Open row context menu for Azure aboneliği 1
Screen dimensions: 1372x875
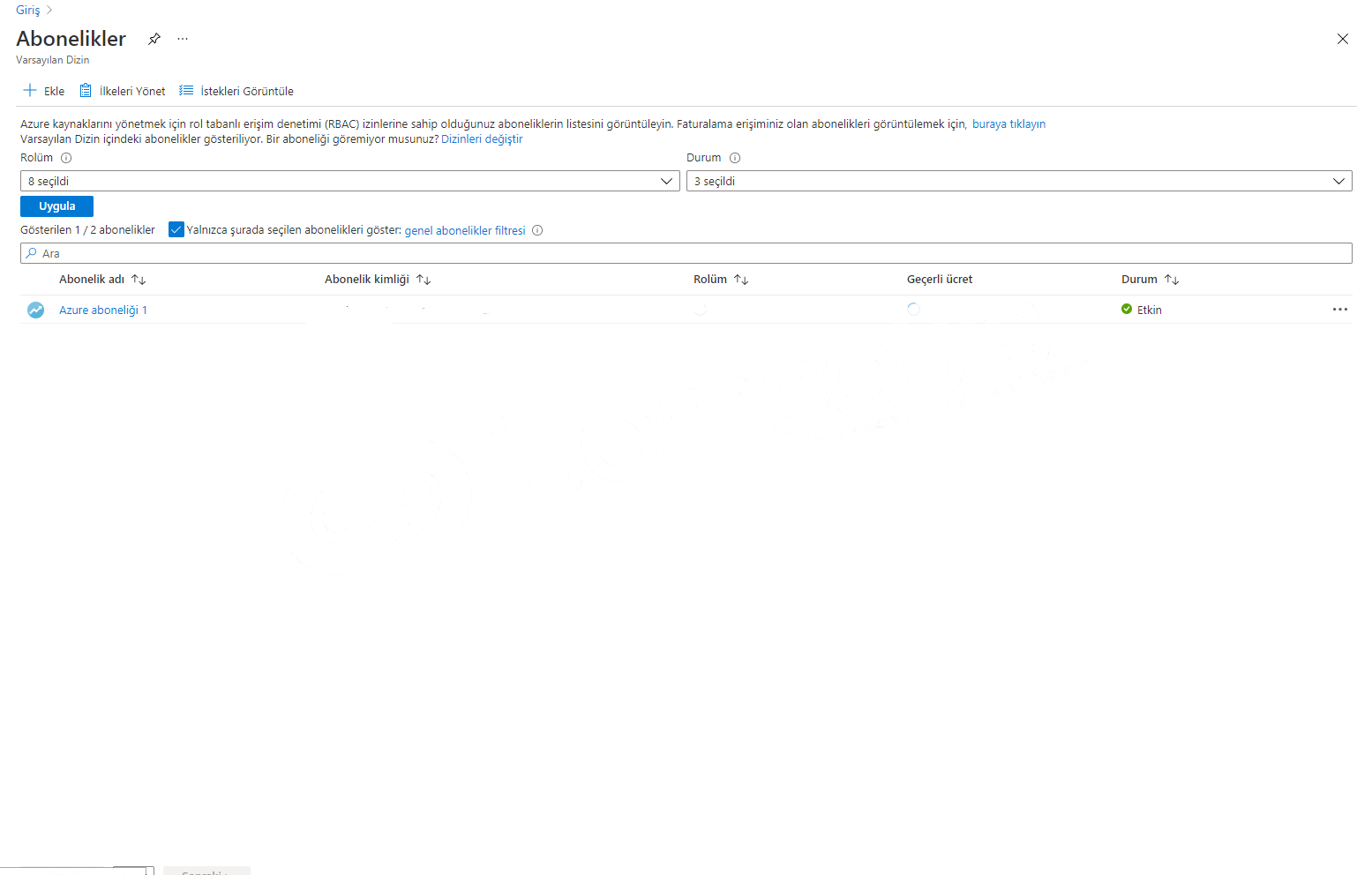click(x=1340, y=310)
